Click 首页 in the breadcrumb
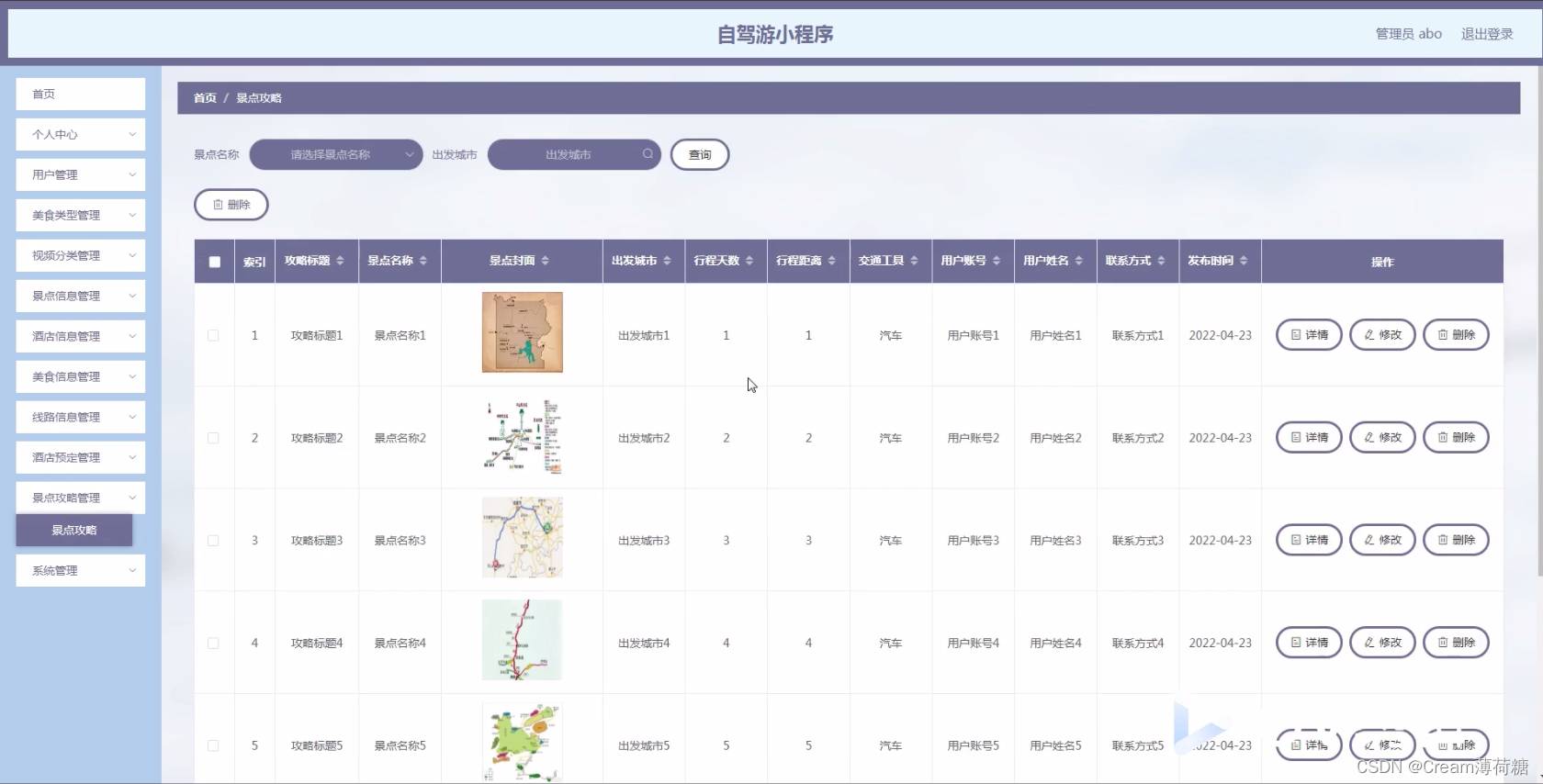The height and width of the screenshot is (784, 1543). [x=205, y=98]
